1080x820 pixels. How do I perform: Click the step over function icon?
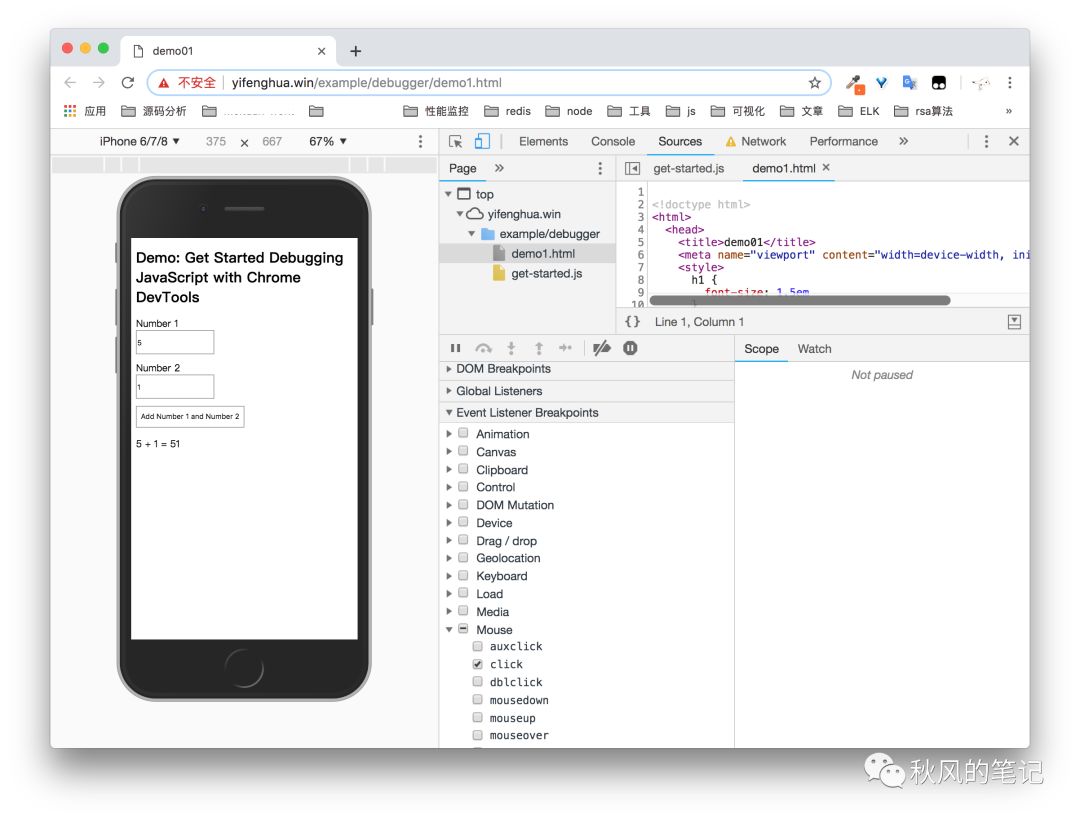click(484, 348)
